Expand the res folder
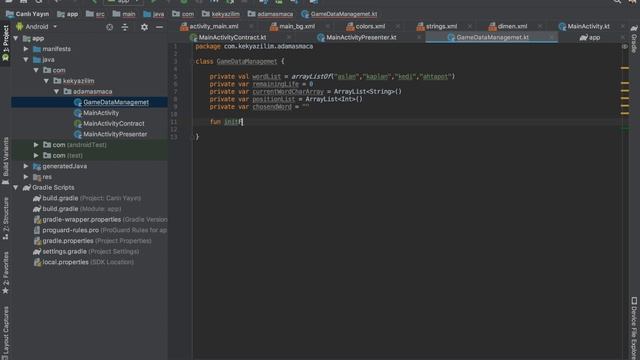 coord(26,177)
